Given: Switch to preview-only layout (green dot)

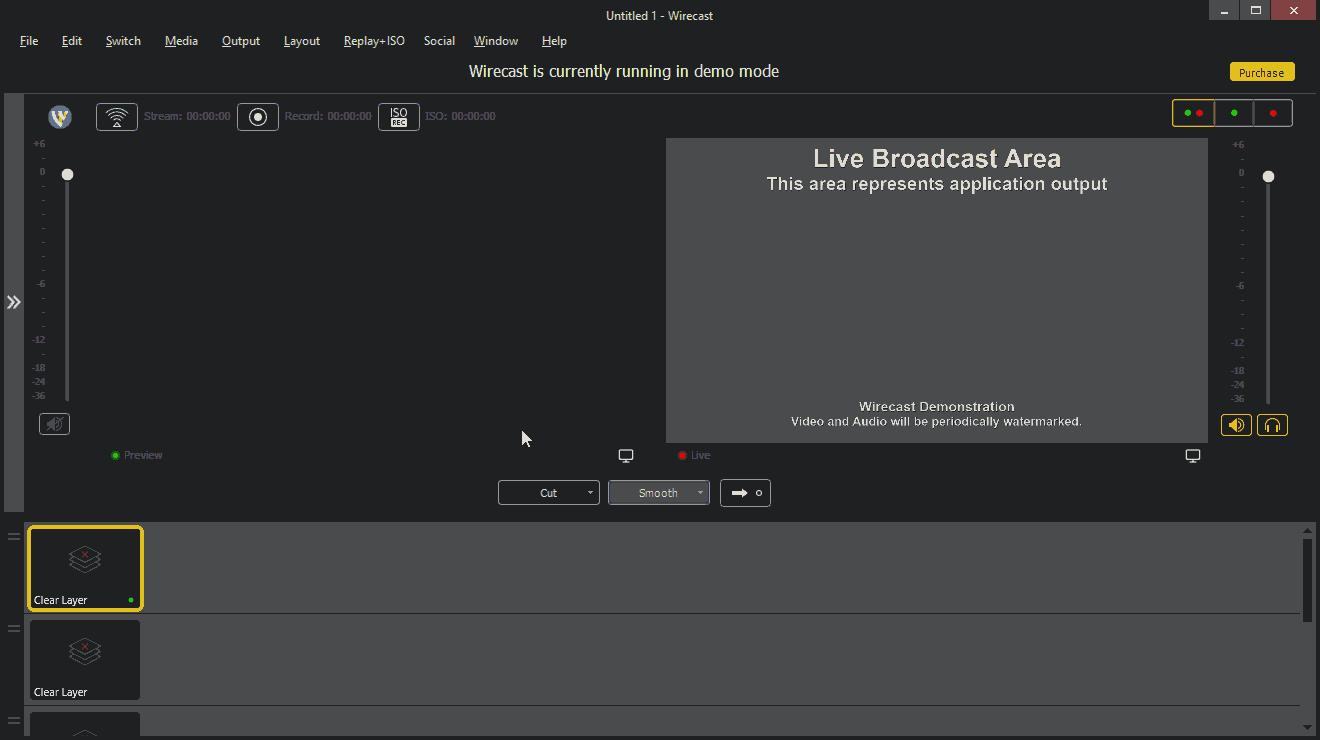Looking at the screenshot, I should [1234, 113].
